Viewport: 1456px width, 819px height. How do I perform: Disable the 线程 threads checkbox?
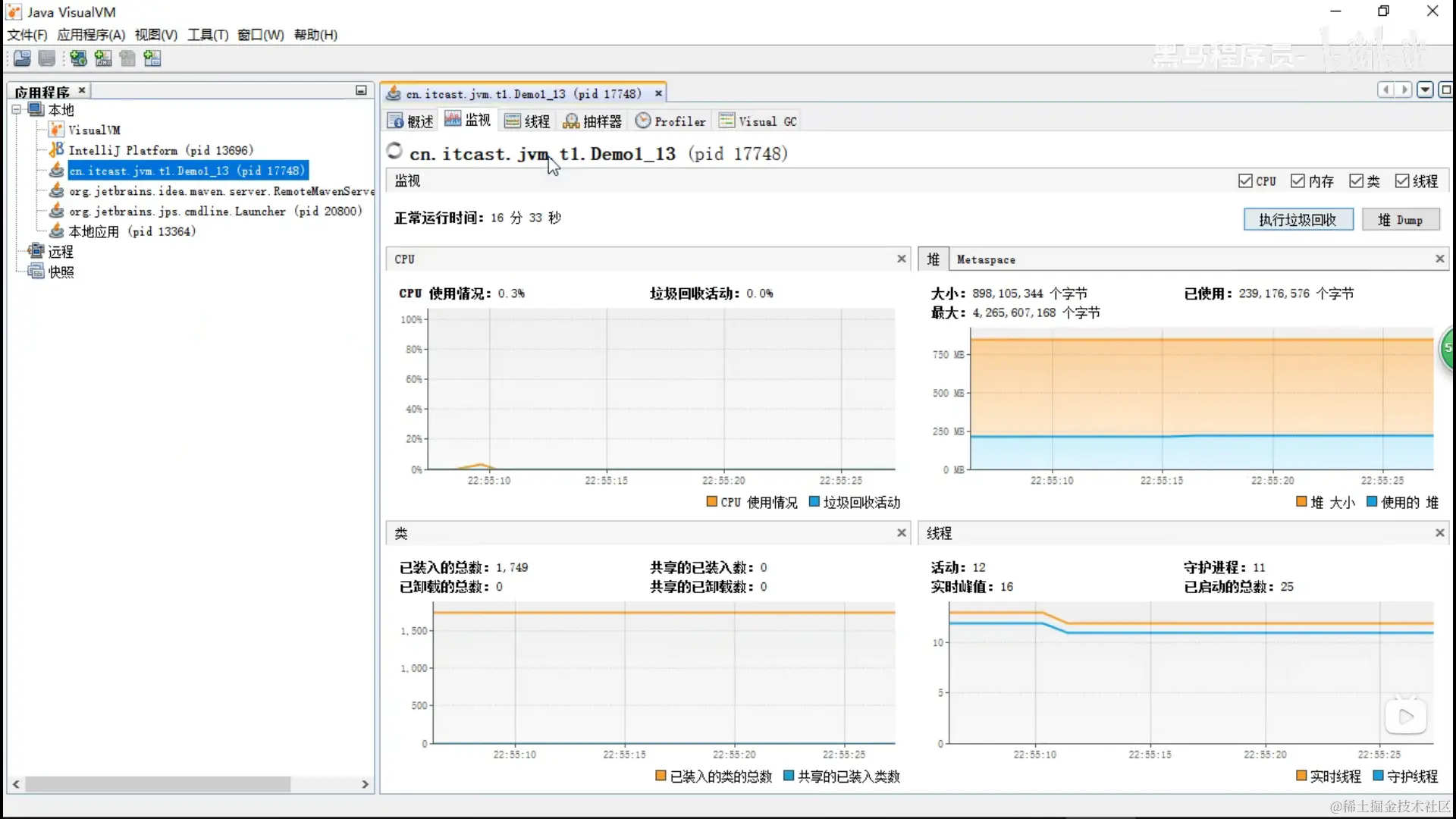pyautogui.click(x=1402, y=181)
